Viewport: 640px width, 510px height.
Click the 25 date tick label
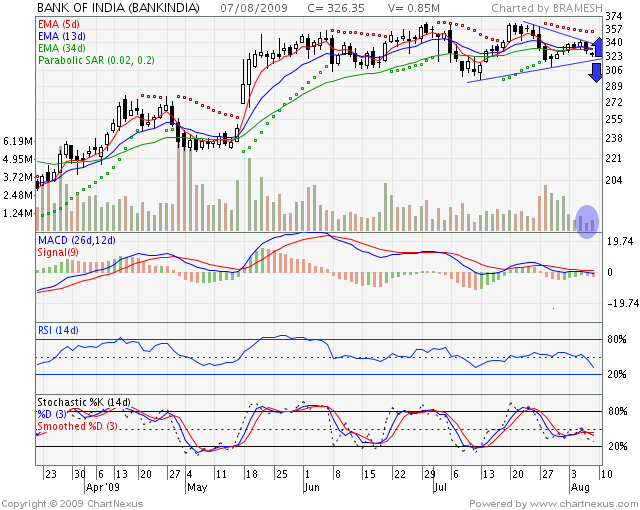point(282,474)
